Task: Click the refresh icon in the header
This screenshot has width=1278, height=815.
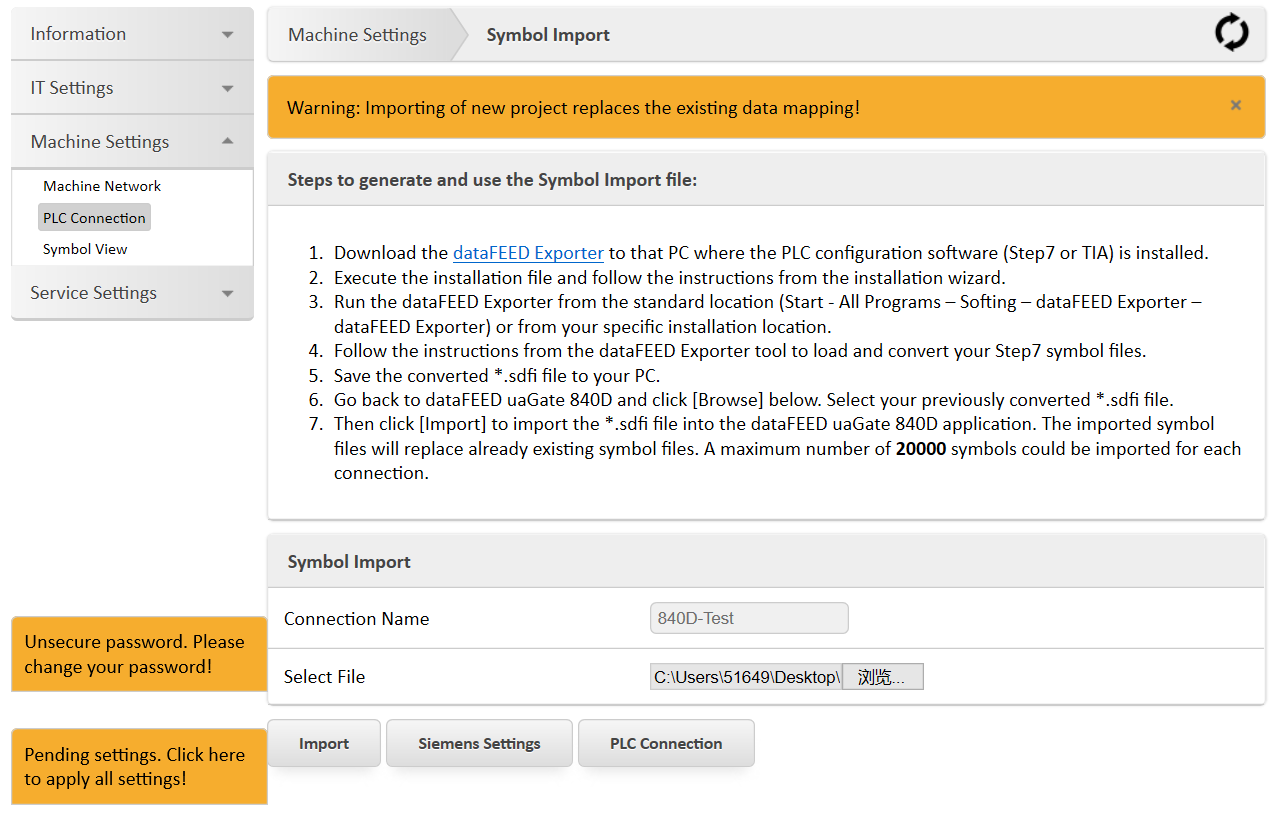Action: [x=1231, y=33]
